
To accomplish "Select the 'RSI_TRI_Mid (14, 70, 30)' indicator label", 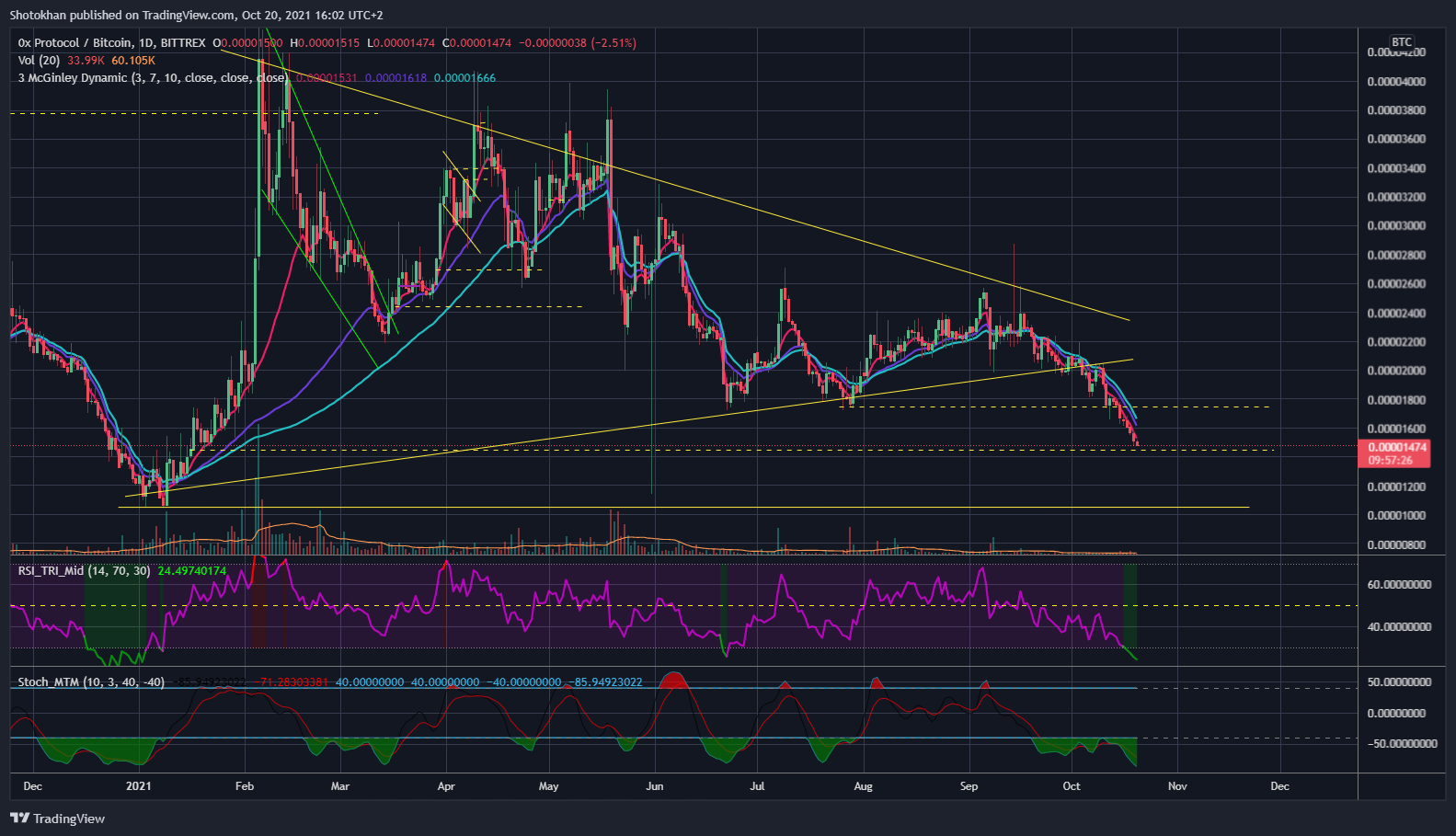I will tap(84, 571).
